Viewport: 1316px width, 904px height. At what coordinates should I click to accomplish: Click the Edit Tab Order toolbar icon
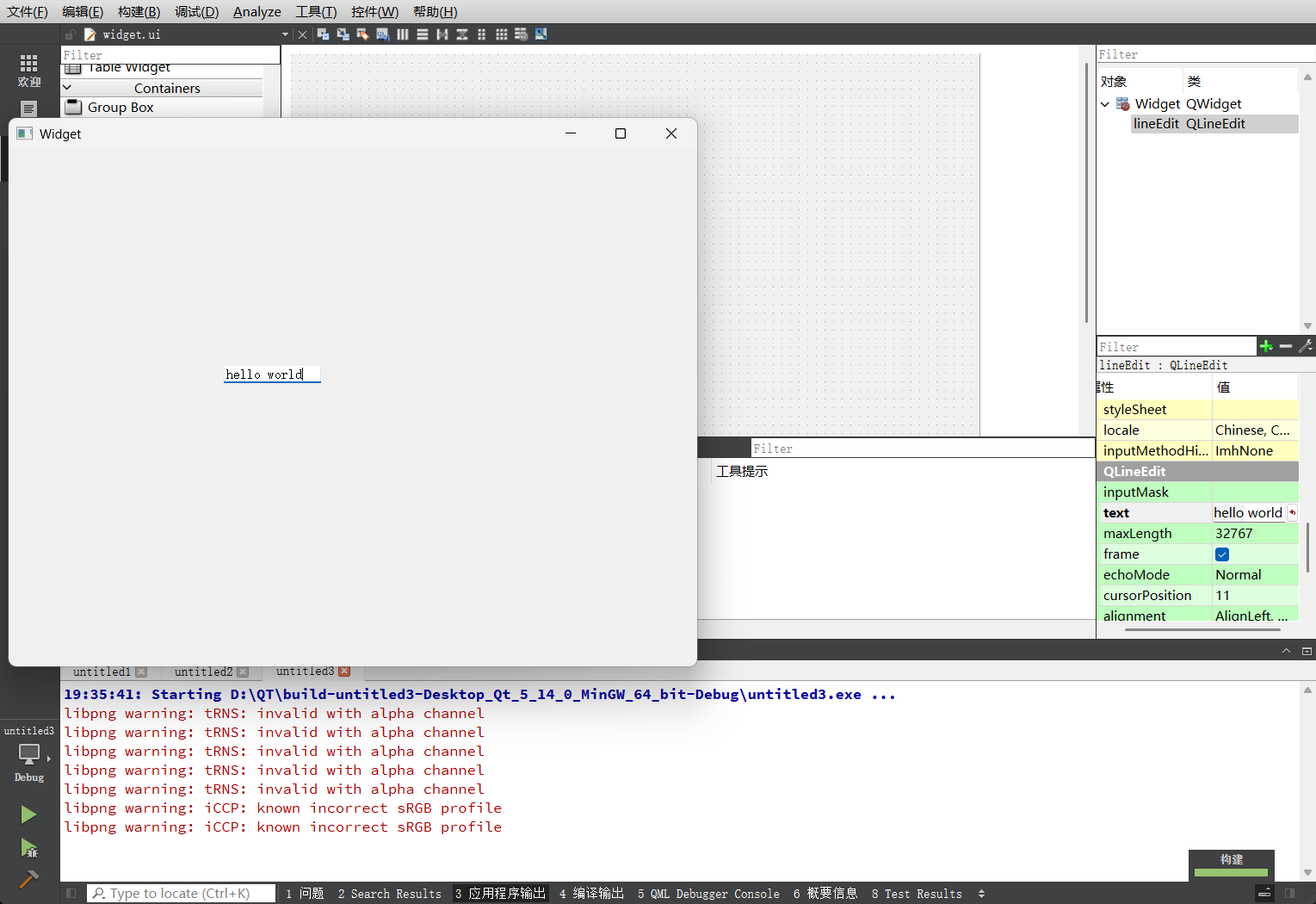[382, 34]
